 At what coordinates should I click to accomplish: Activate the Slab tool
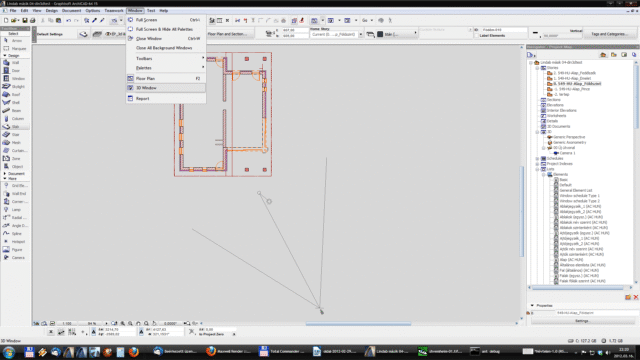[x=16, y=127]
